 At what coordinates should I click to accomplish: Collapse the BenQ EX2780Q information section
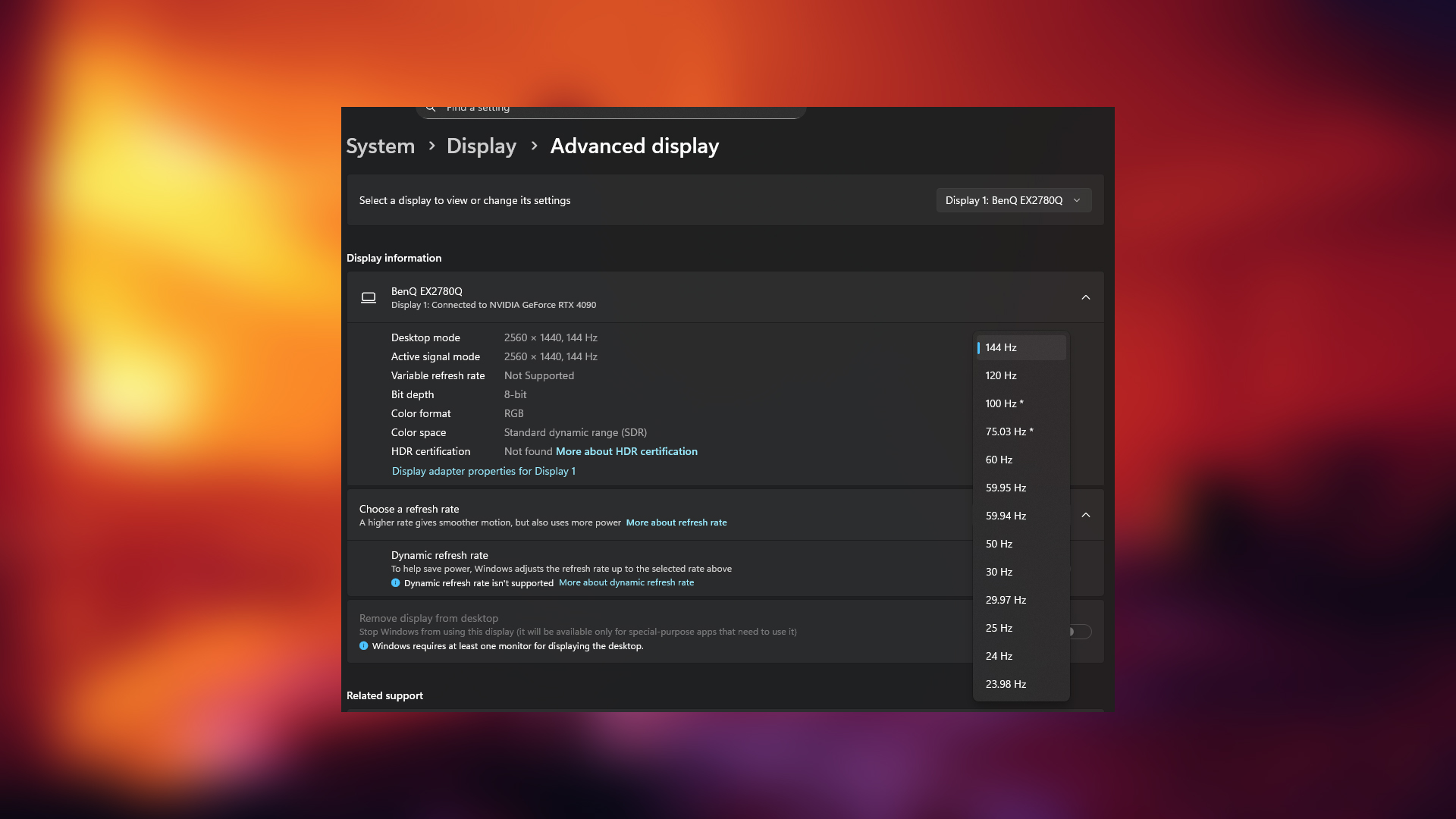[x=1085, y=297]
